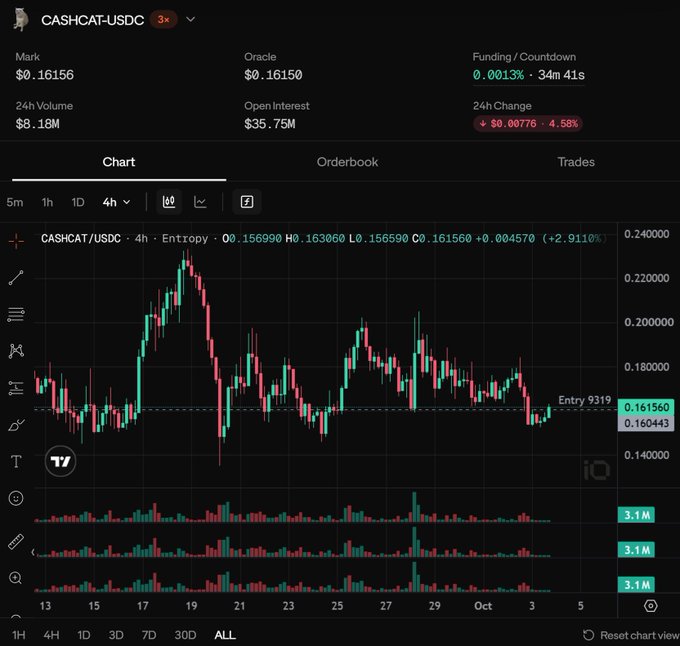This screenshot has height=646, width=680.
Task: Select the trend line drawing tool
Action: pyautogui.click(x=16, y=277)
